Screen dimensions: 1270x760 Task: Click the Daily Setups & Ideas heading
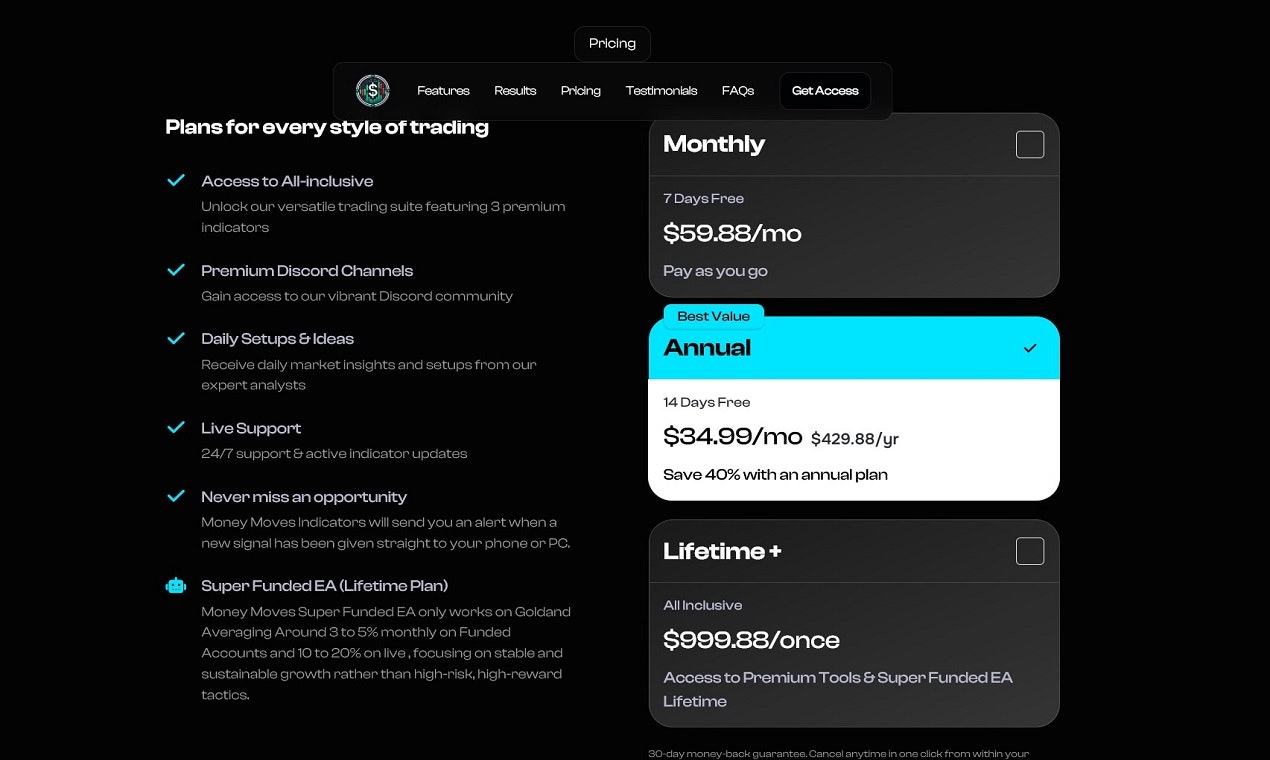[278, 338]
